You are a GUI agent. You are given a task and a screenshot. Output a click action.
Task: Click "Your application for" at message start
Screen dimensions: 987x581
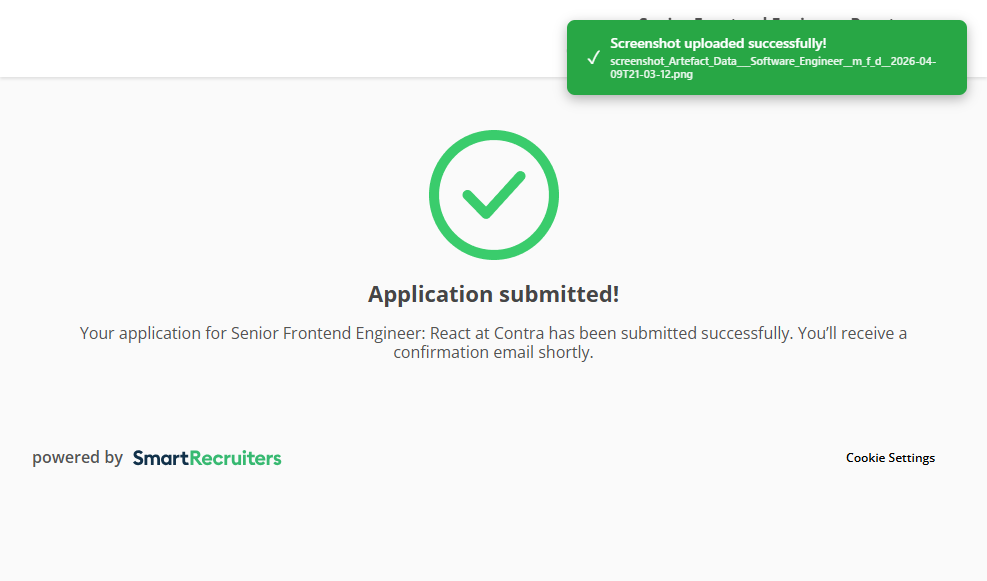[153, 333]
